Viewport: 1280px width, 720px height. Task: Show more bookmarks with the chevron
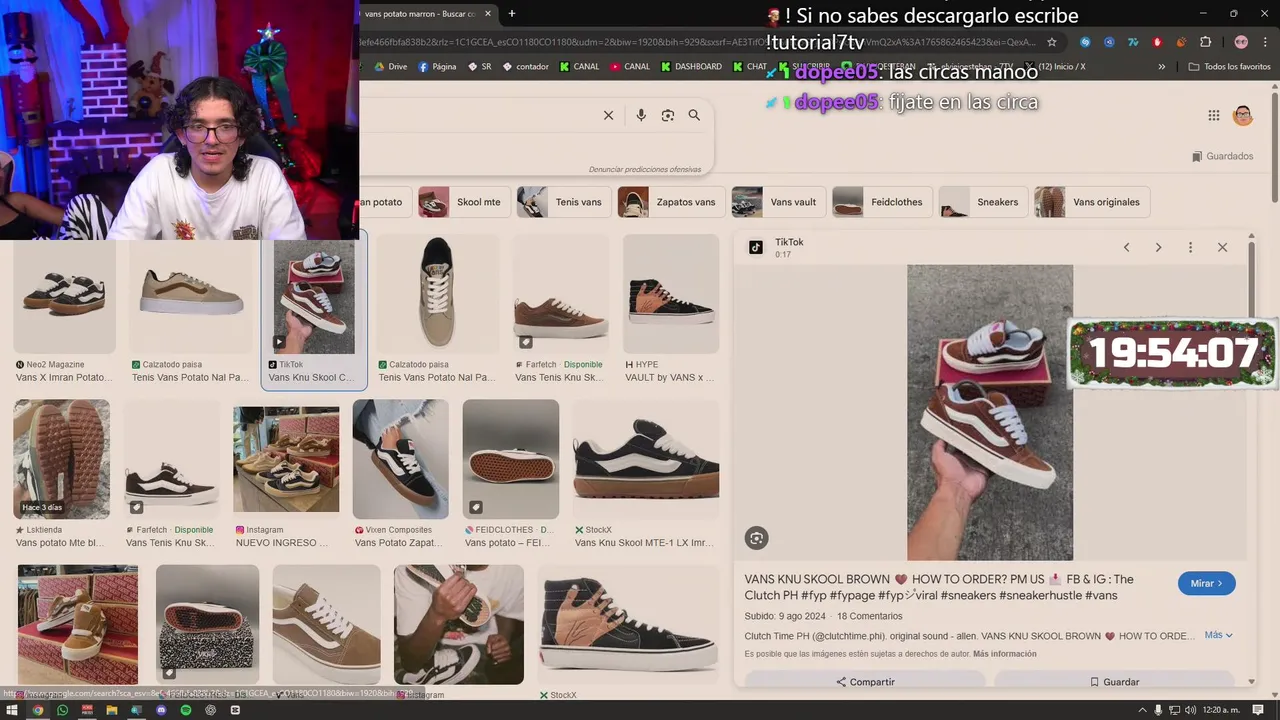coord(1161,67)
